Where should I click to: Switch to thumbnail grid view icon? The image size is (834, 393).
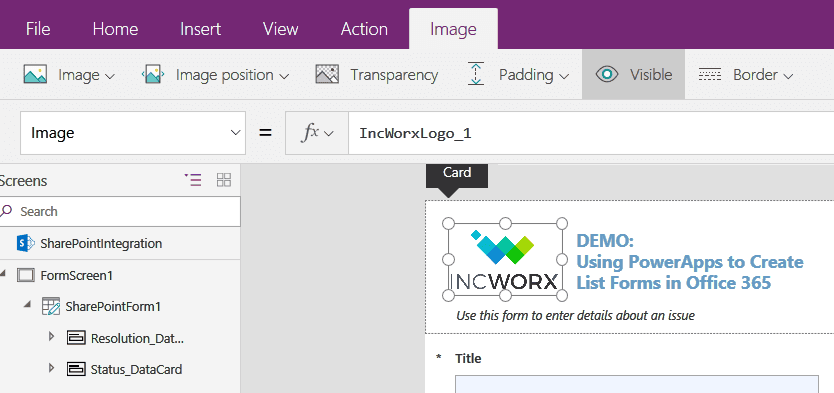coord(224,180)
